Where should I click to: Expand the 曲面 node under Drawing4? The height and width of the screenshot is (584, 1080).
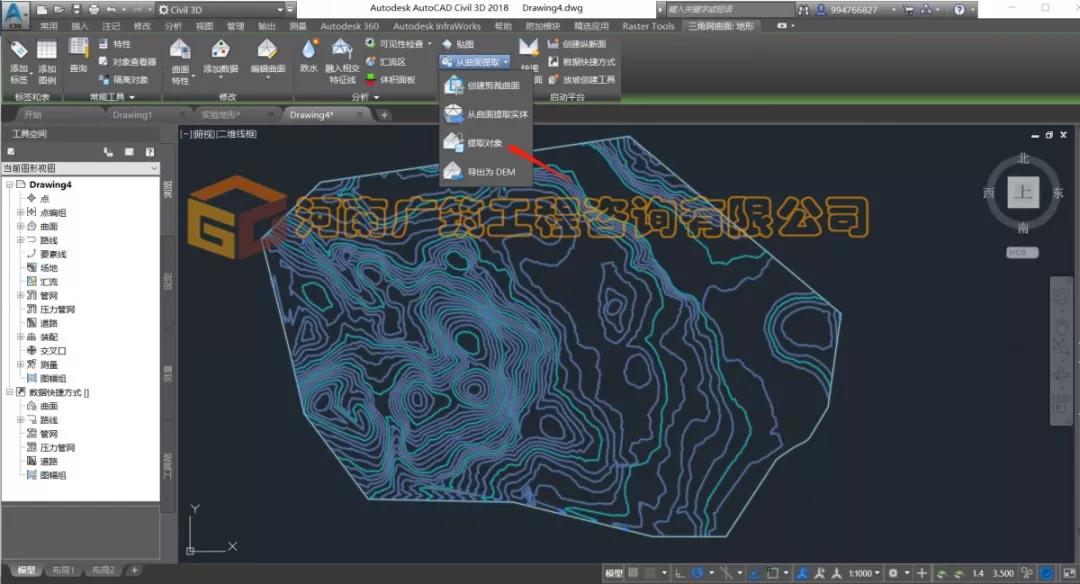(20, 226)
